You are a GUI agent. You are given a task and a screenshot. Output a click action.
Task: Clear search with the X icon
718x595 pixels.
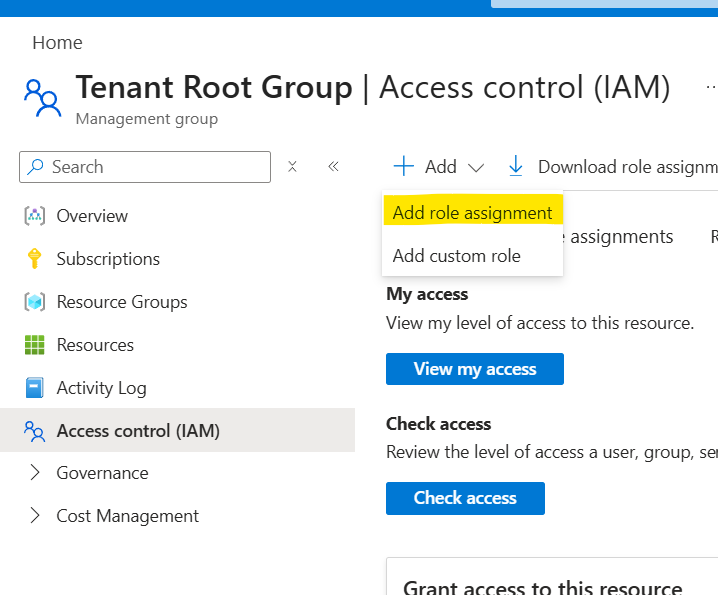(292, 167)
